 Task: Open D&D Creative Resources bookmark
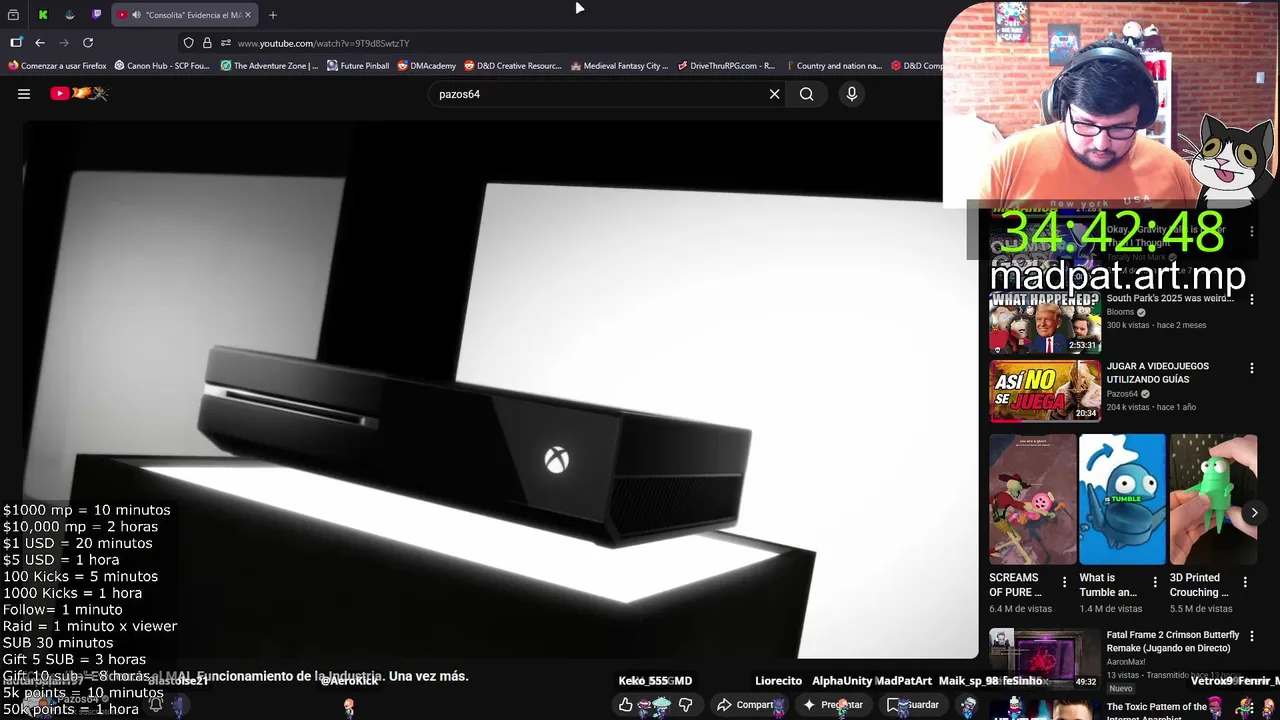[x=513, y=66]
